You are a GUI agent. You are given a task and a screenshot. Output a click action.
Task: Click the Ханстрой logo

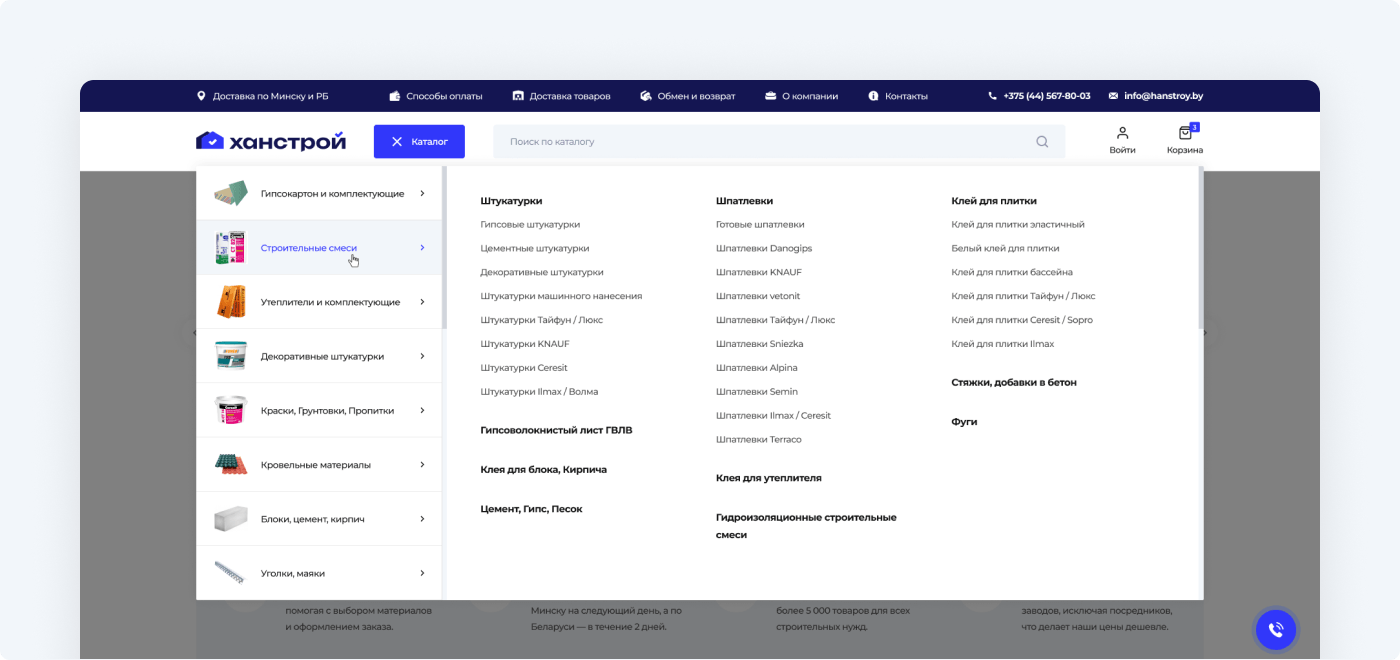click(x=271, y=141)
